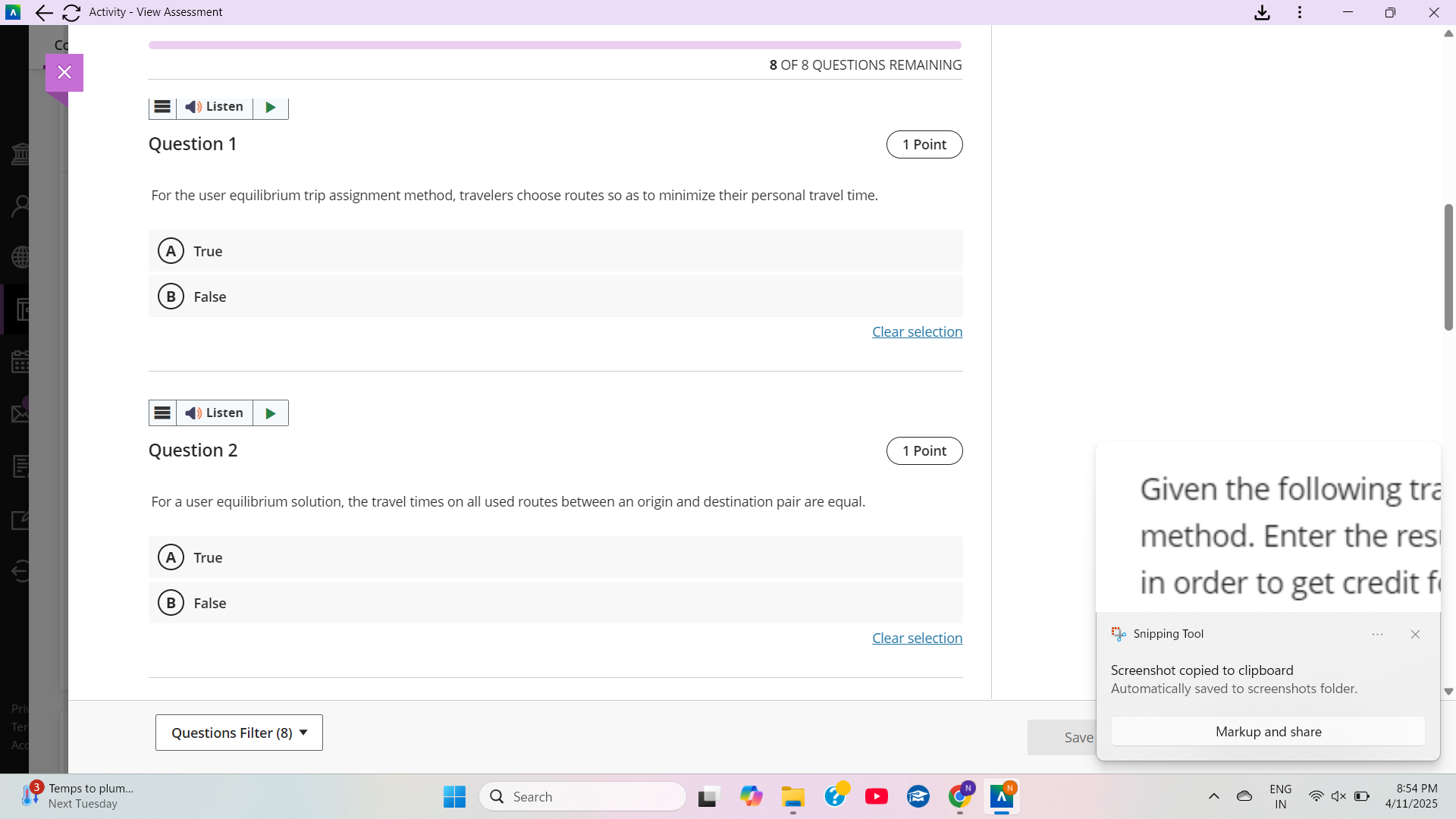The width and height of the screenshot is (1456, 819).
Task: Select False for Question 1
Action: (x=171, y=297)
